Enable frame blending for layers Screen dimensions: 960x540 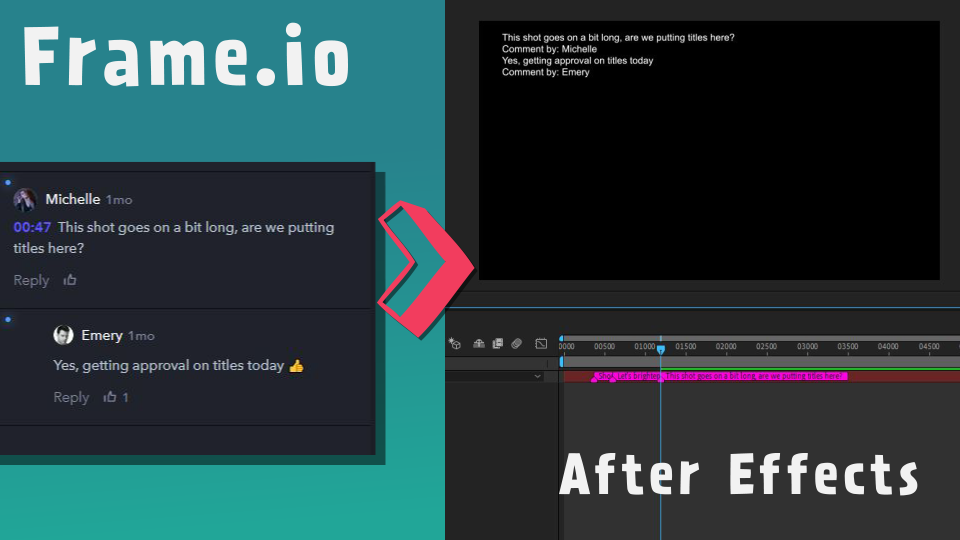[498, 343]
